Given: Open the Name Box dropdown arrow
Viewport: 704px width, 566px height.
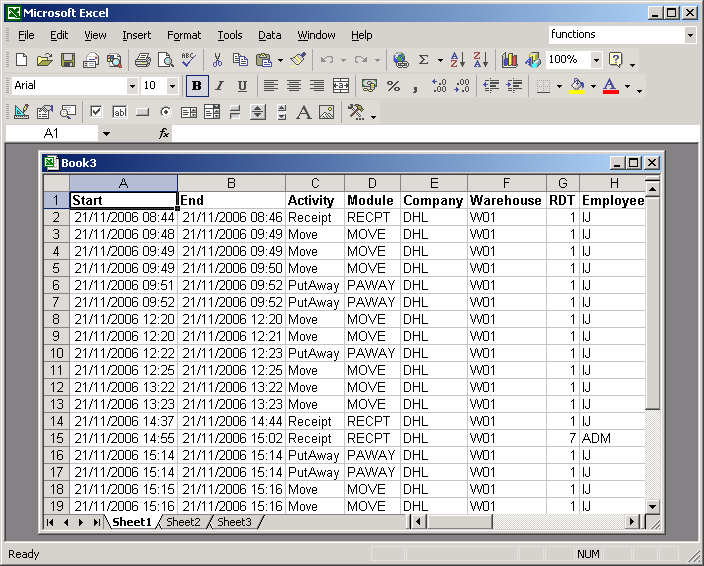Looking at the screenshot, I should pos(106,133).
